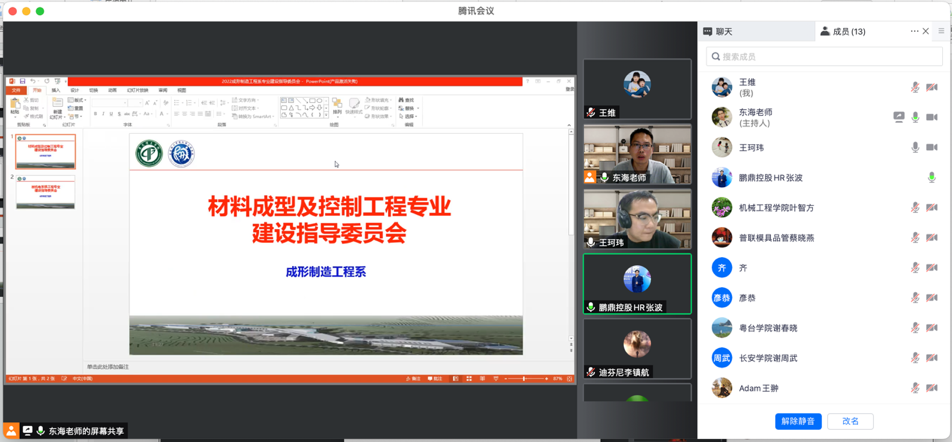This screenshot has height=442, width=952.
Task: Click the 搜索成员 search field
Action: (x=823, y=57)
